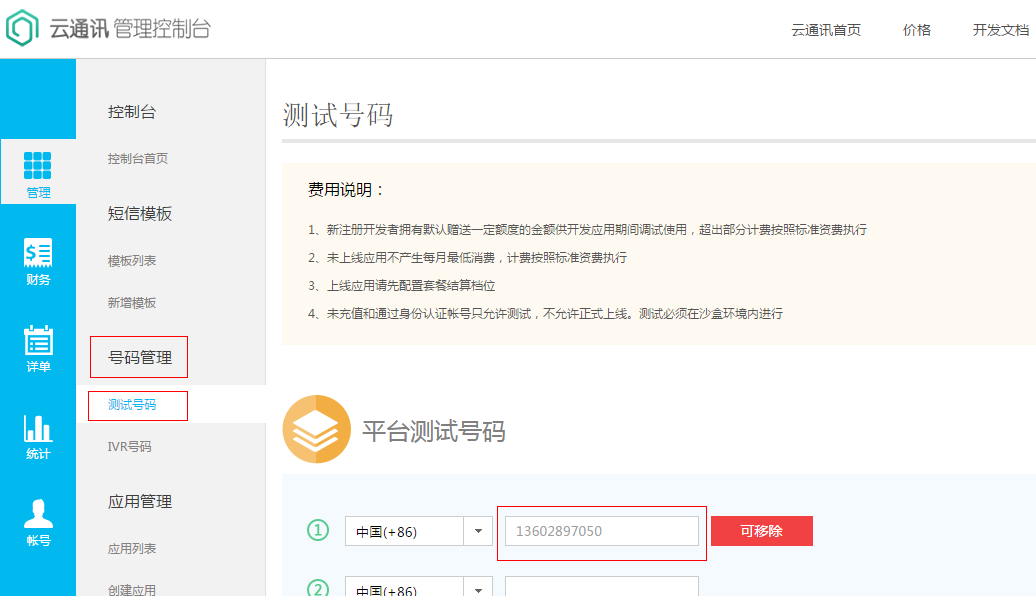Open the 统计 bar chart icon
Image resolution: width=1036 pixels, height=596 pixels.
(38, 428)
